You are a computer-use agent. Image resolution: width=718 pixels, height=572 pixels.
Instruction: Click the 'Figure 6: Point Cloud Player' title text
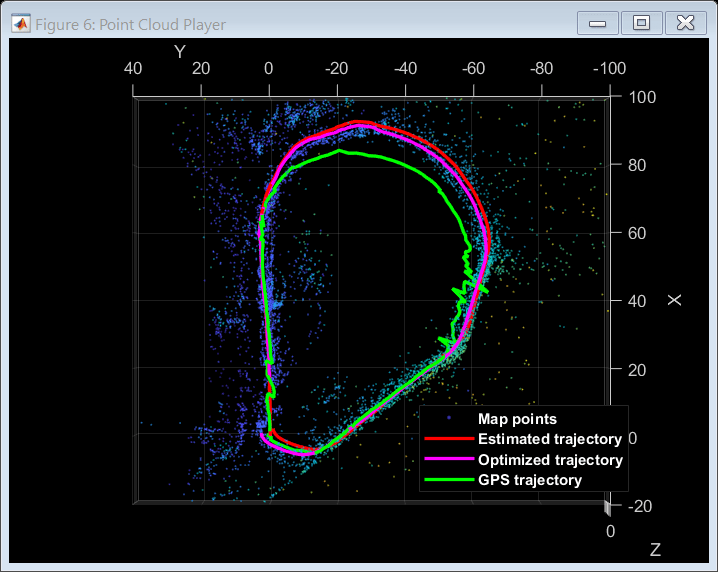point(130,25)
